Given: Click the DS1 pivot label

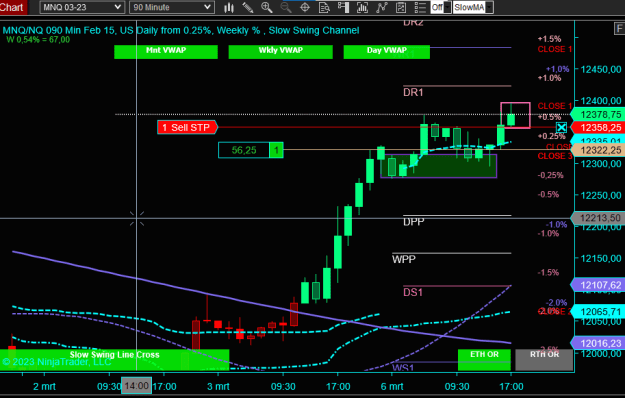Looking at the screenshot, I should (x=413, y=292).
